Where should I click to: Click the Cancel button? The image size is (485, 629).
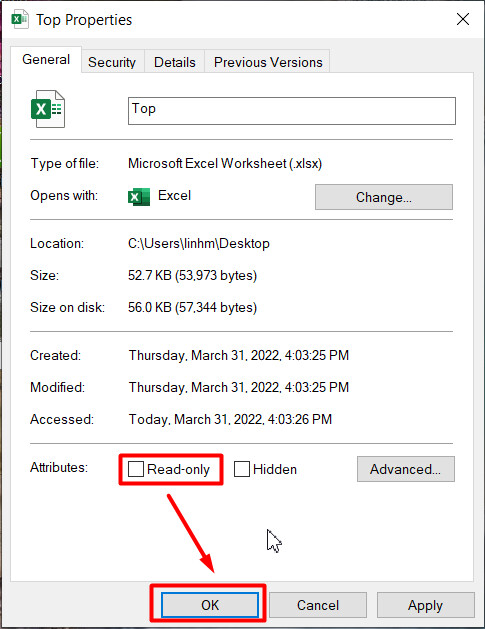click(318, 605)
